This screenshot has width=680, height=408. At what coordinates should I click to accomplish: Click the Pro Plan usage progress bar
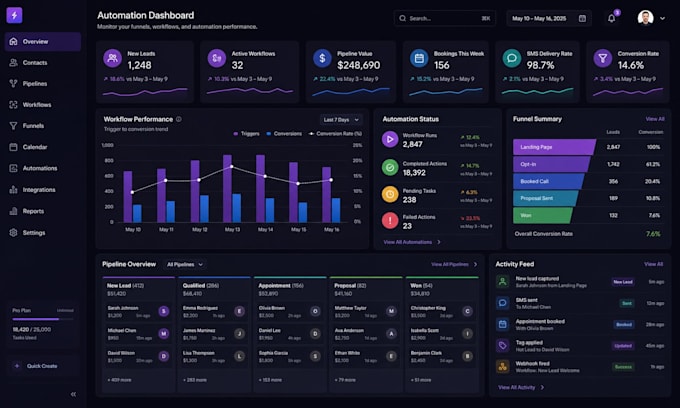[x=43, y=319]
